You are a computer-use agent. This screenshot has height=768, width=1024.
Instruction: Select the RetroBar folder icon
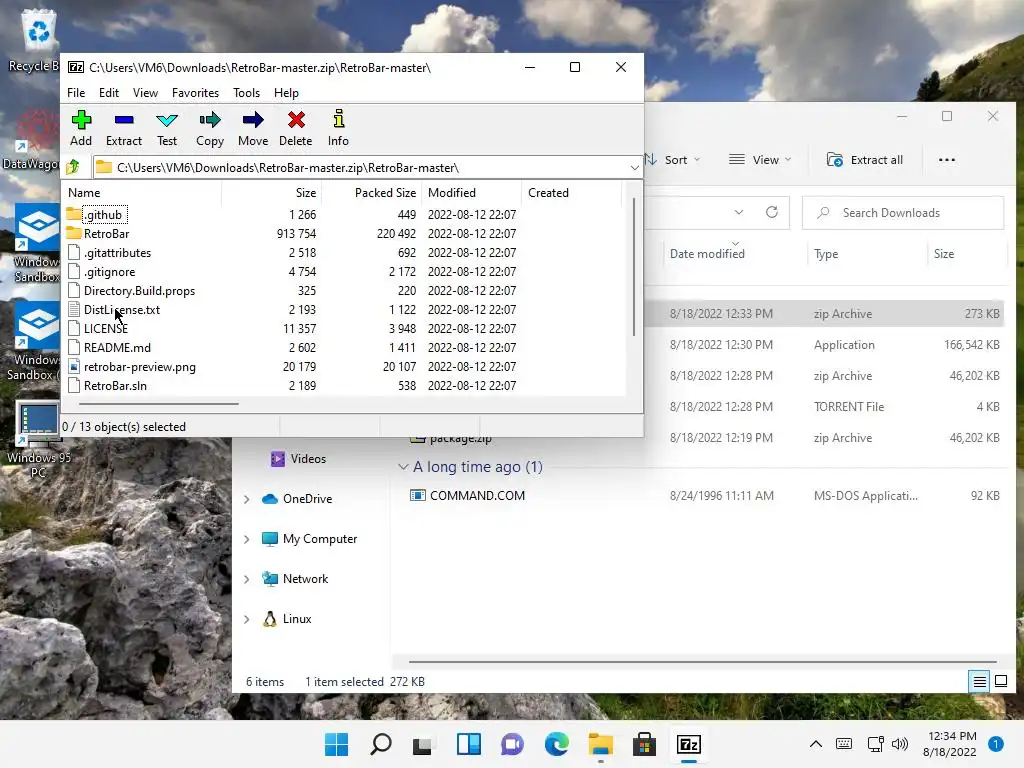pyautogui.click(x=74, y=233)
